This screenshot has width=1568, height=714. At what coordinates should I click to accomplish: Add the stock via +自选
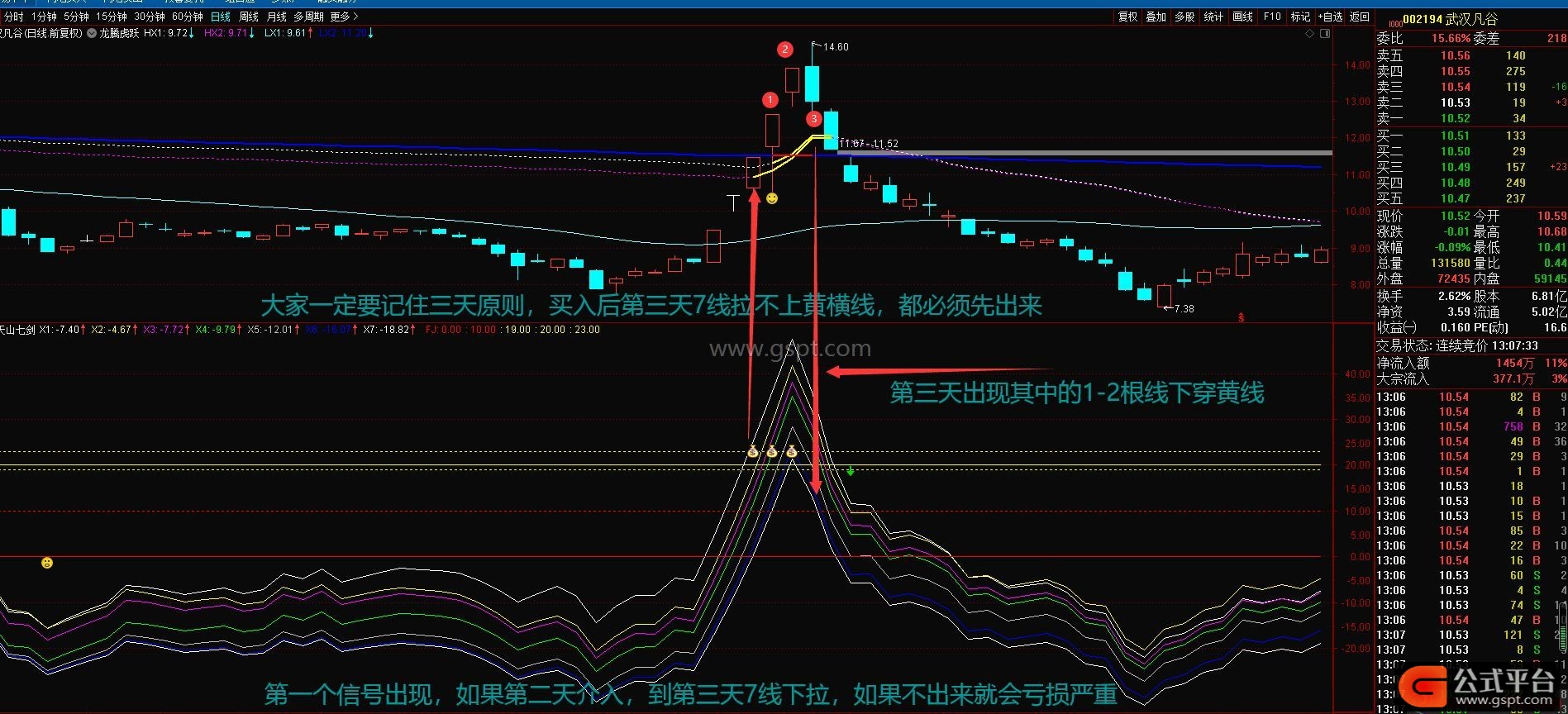[x=1330, y=17]
